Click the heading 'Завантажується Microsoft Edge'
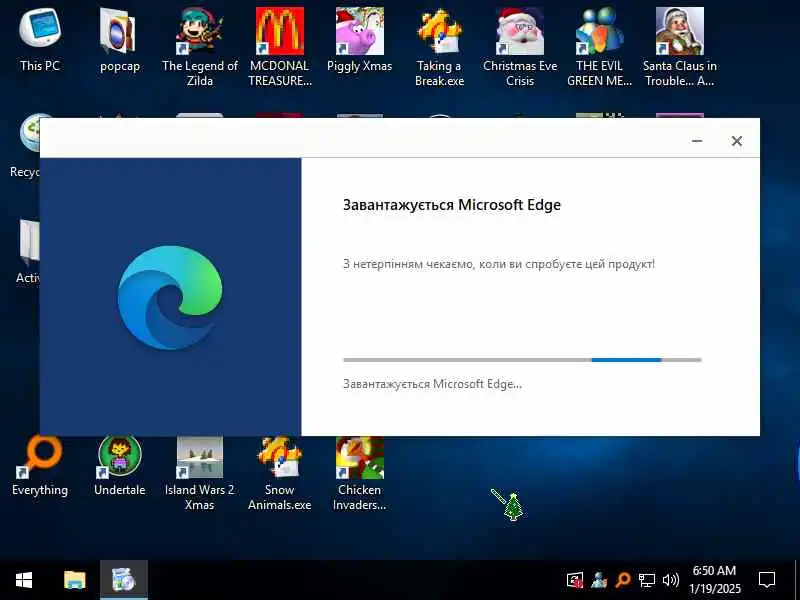This screenshot has height=600, width=800. [452, 205]
